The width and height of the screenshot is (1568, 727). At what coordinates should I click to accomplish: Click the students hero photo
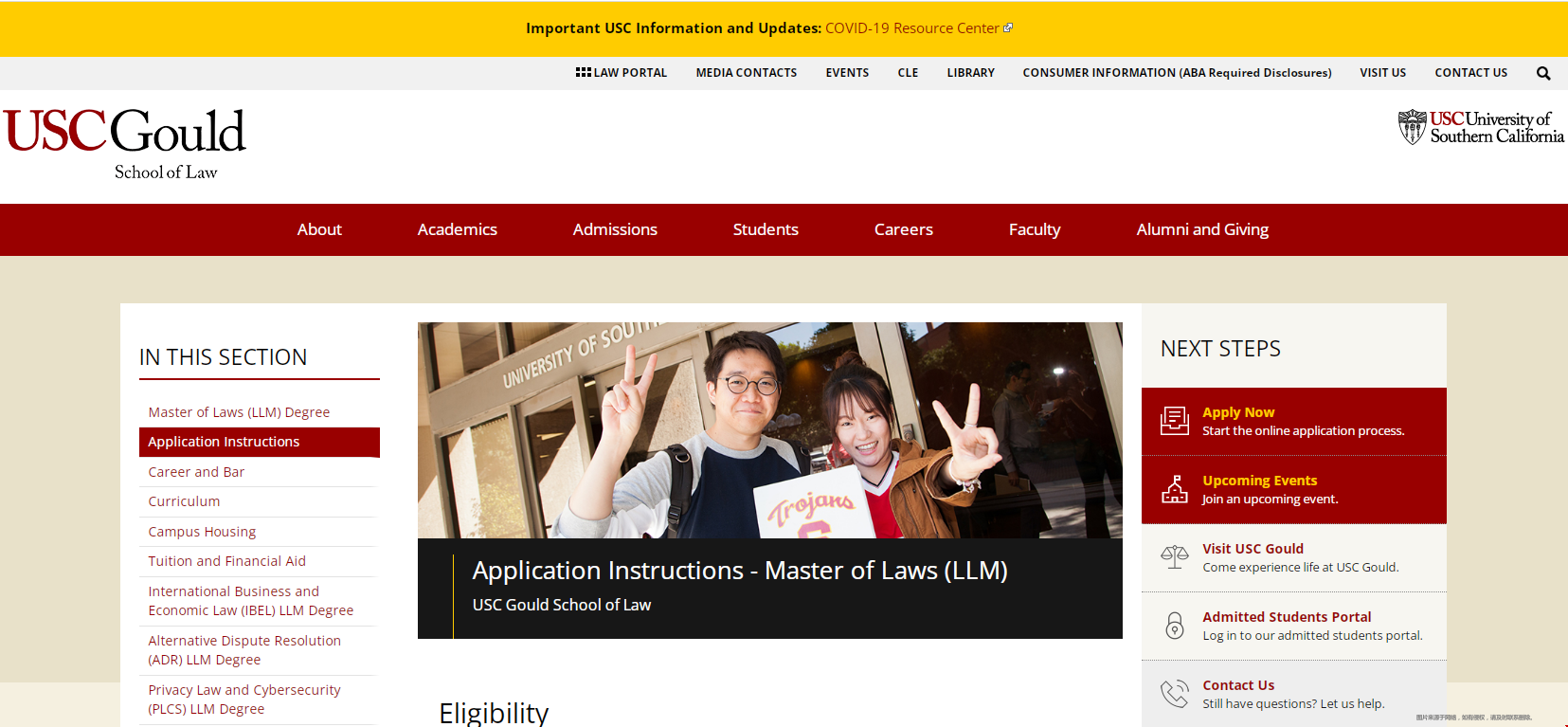point(770,430)
